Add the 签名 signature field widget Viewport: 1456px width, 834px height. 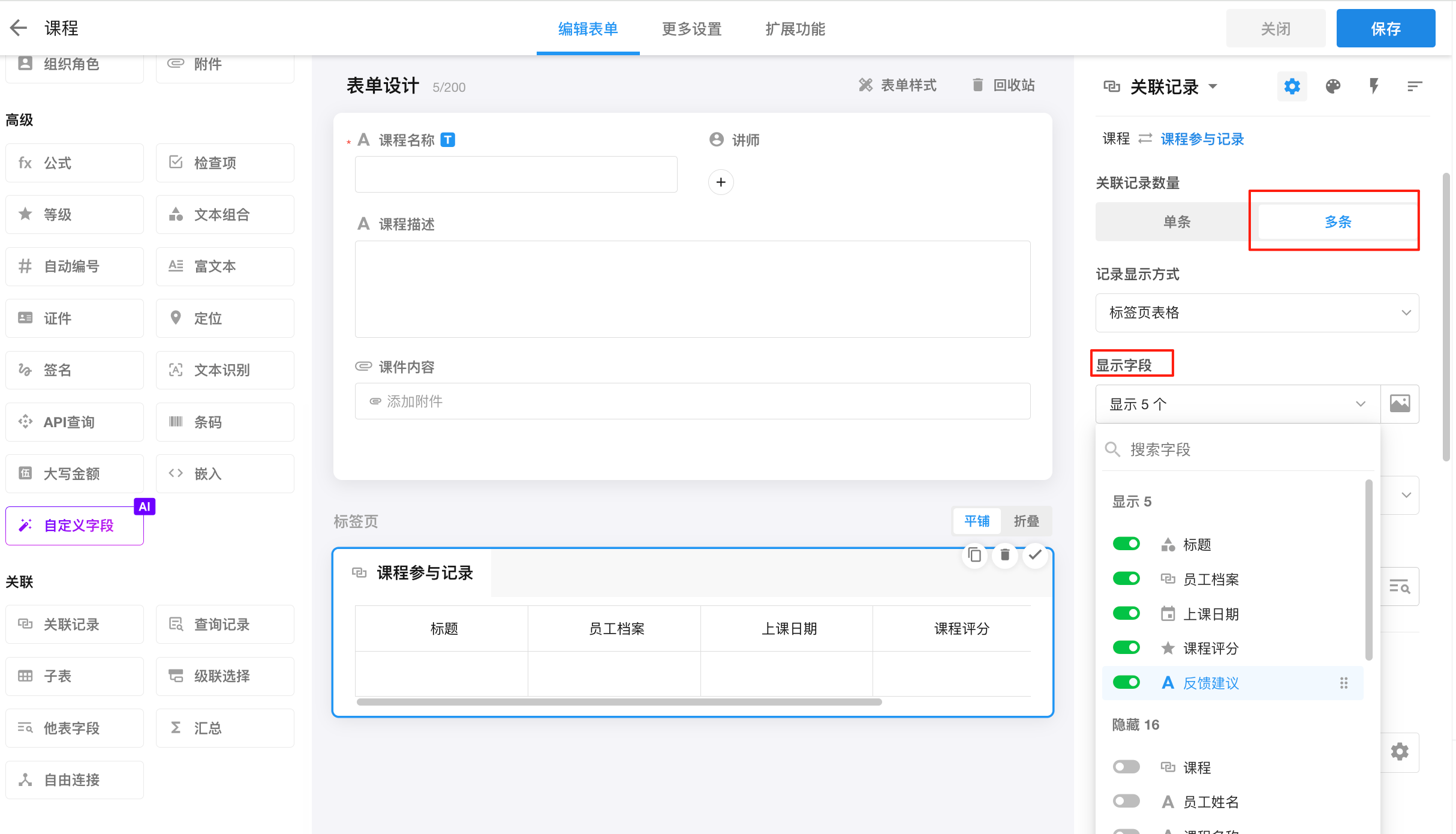tap(75, 370)
